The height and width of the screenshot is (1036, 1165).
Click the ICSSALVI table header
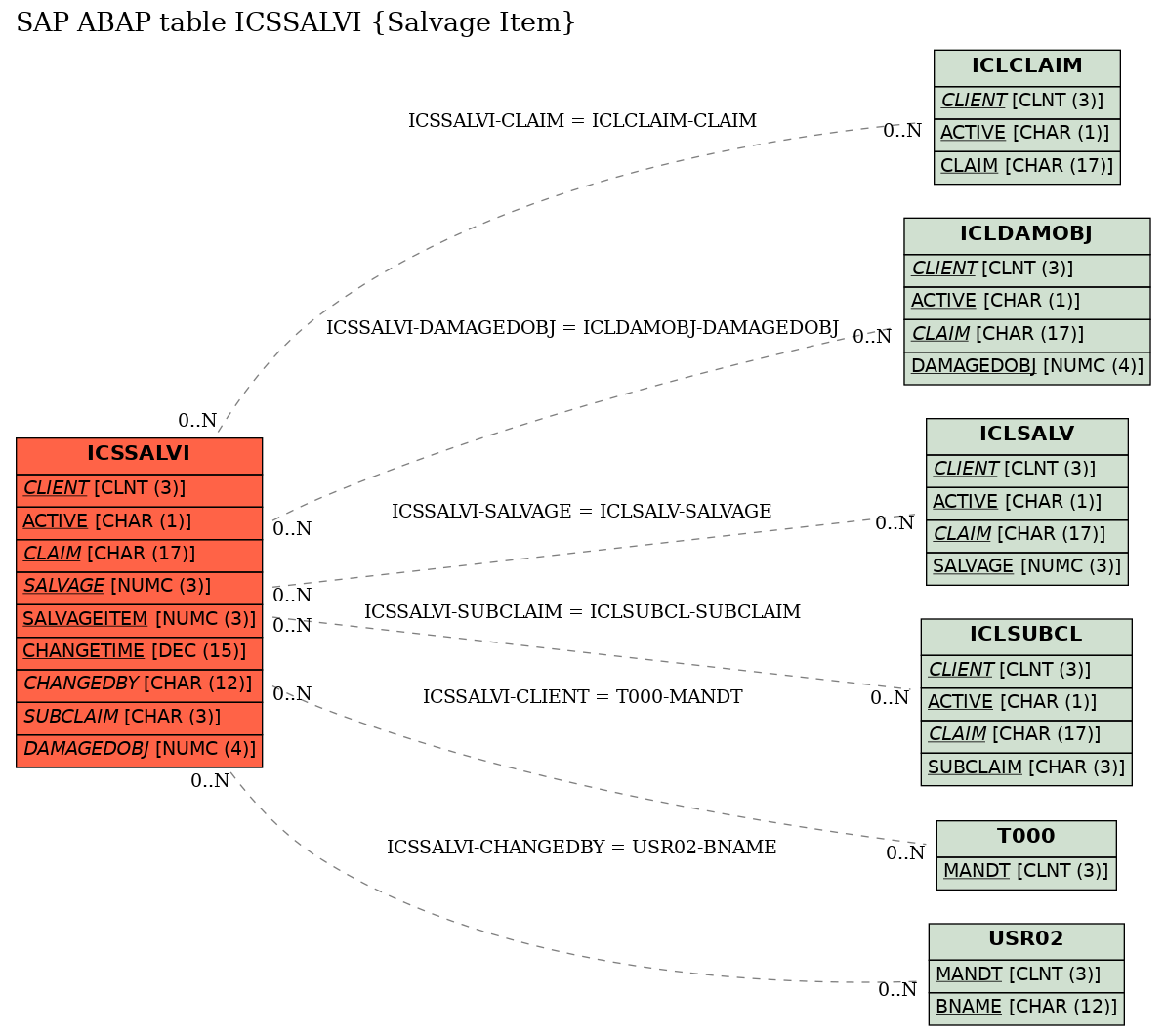139,454
